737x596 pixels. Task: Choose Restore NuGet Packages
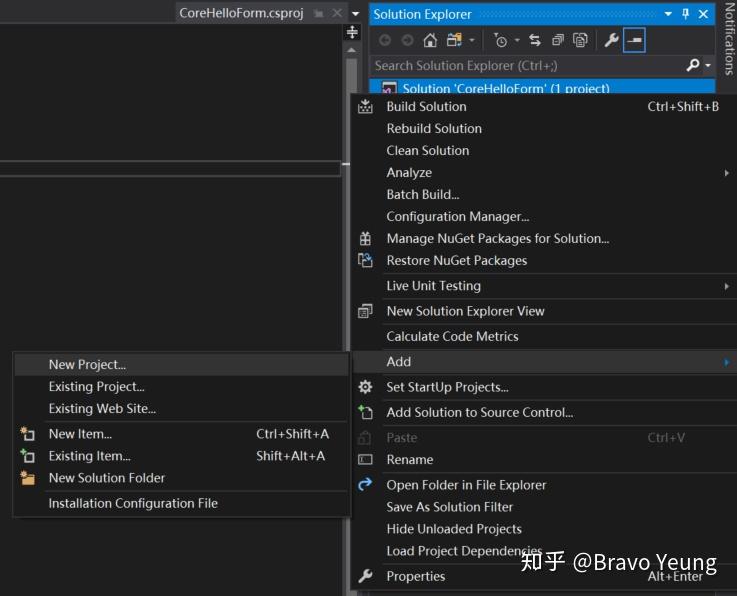(x=544, y=260)
